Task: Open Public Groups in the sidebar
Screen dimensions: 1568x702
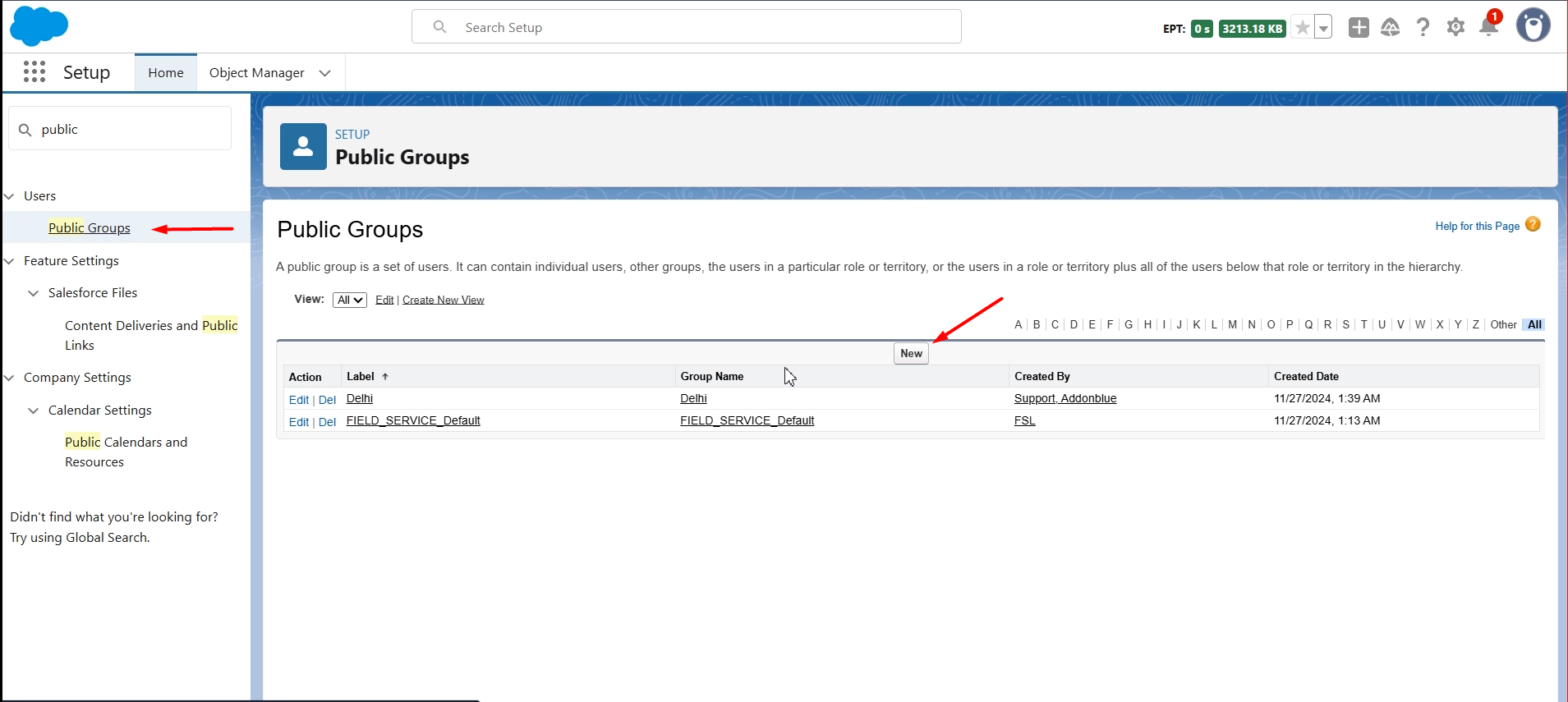Action: click(x=90, y=228)
